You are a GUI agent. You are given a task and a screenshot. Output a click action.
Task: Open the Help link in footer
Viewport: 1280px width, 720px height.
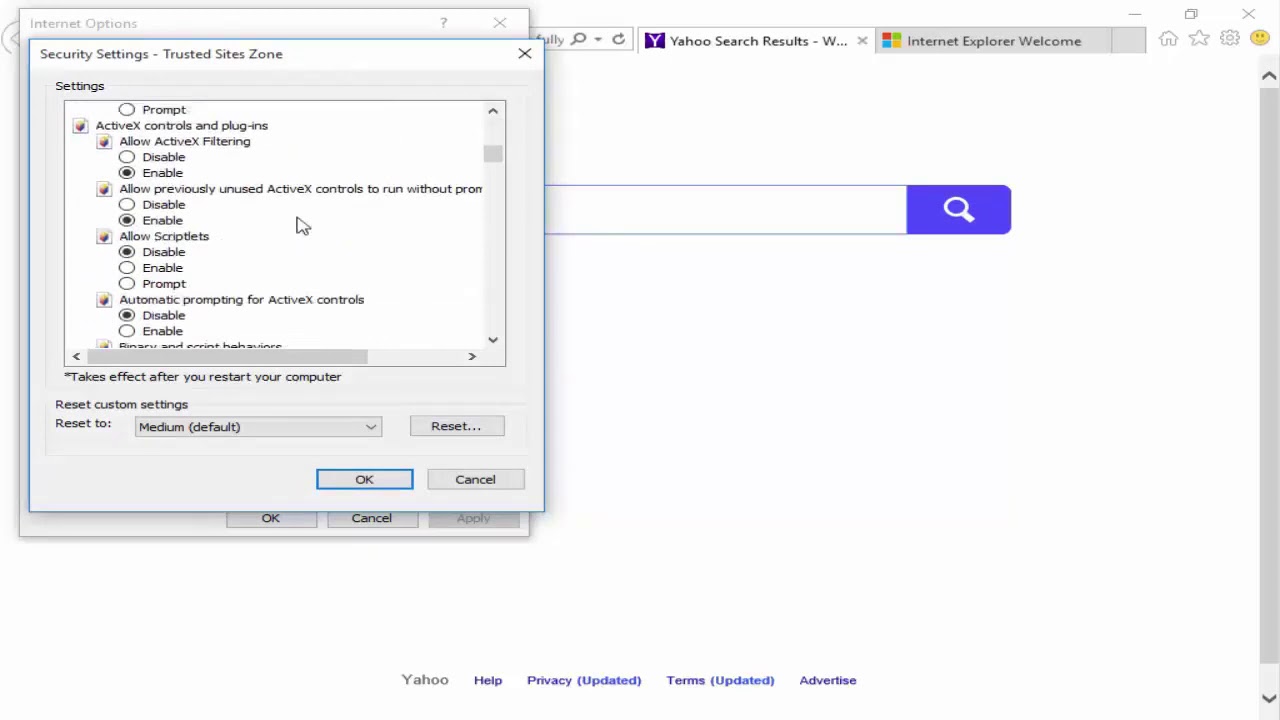point(488,680)
